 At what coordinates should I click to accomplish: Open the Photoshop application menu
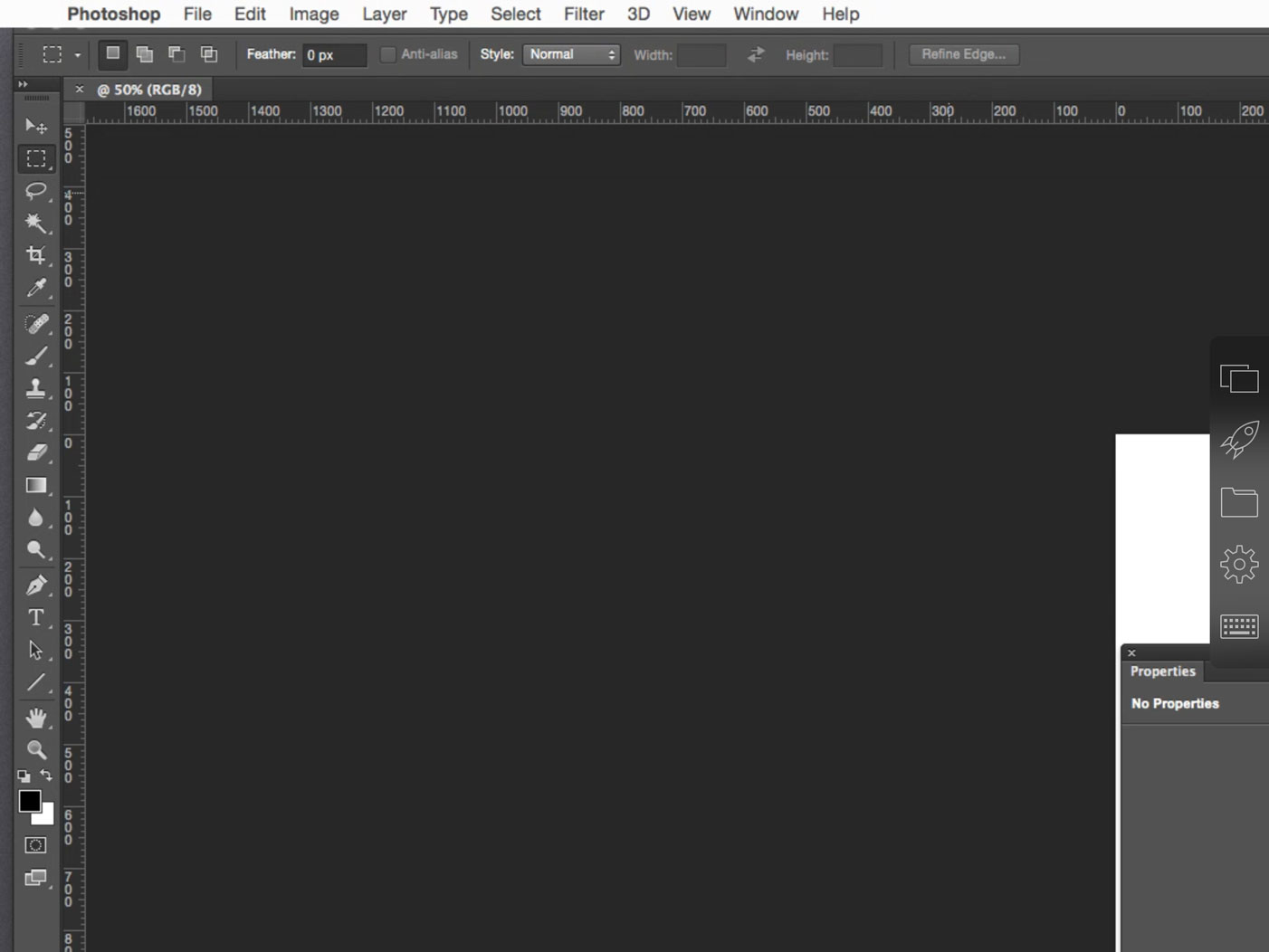(114, 14)
